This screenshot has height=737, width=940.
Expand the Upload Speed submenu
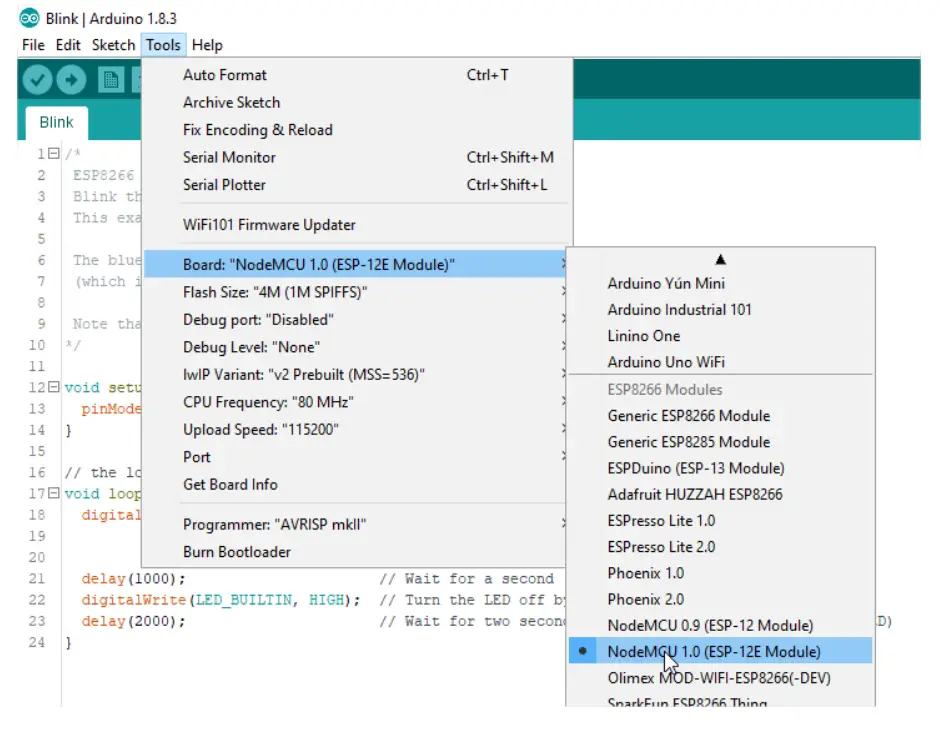click(355, 430)
